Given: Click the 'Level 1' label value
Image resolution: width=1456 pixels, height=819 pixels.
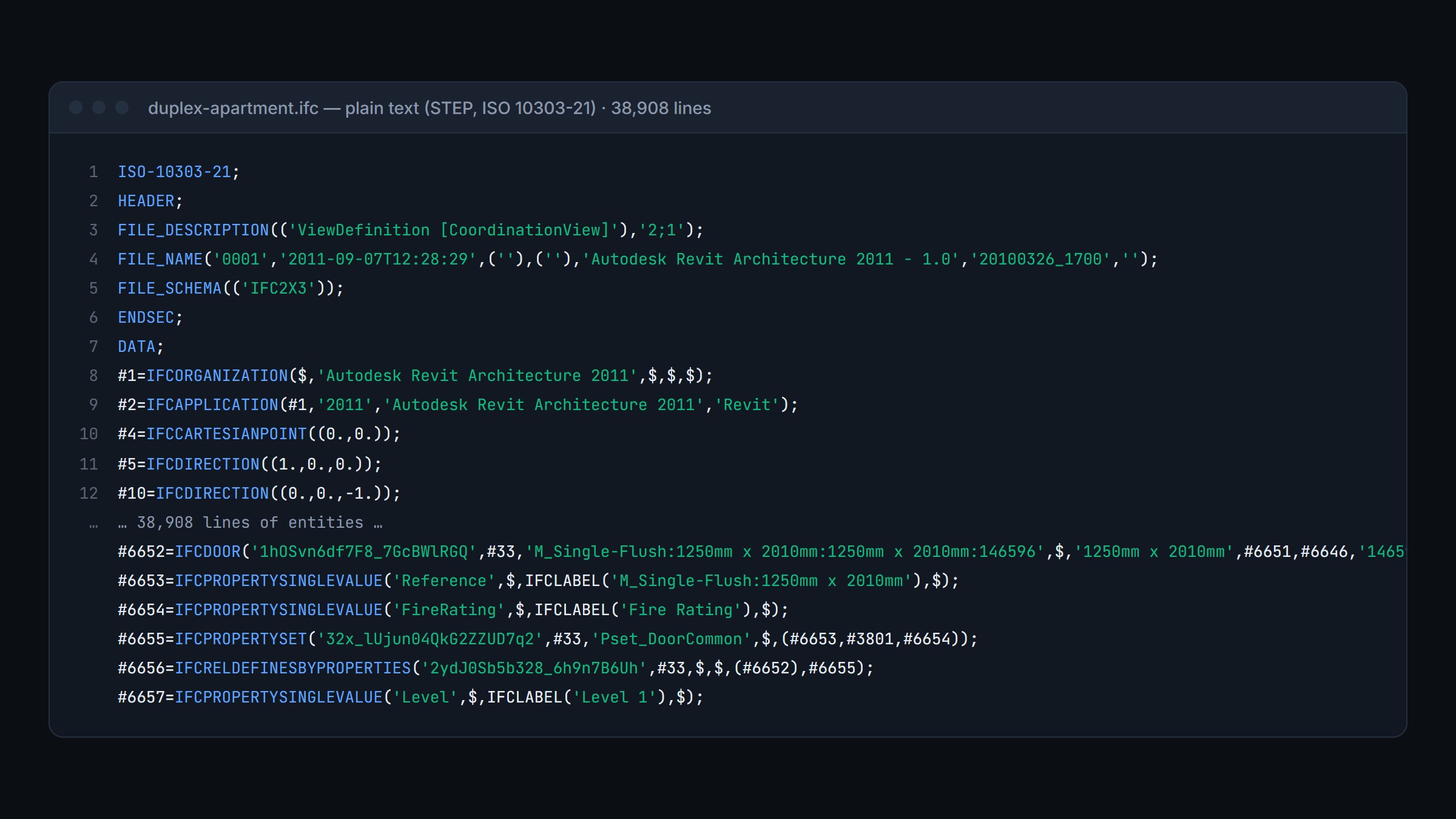Looking at the screenshot, I should point(615,697).
